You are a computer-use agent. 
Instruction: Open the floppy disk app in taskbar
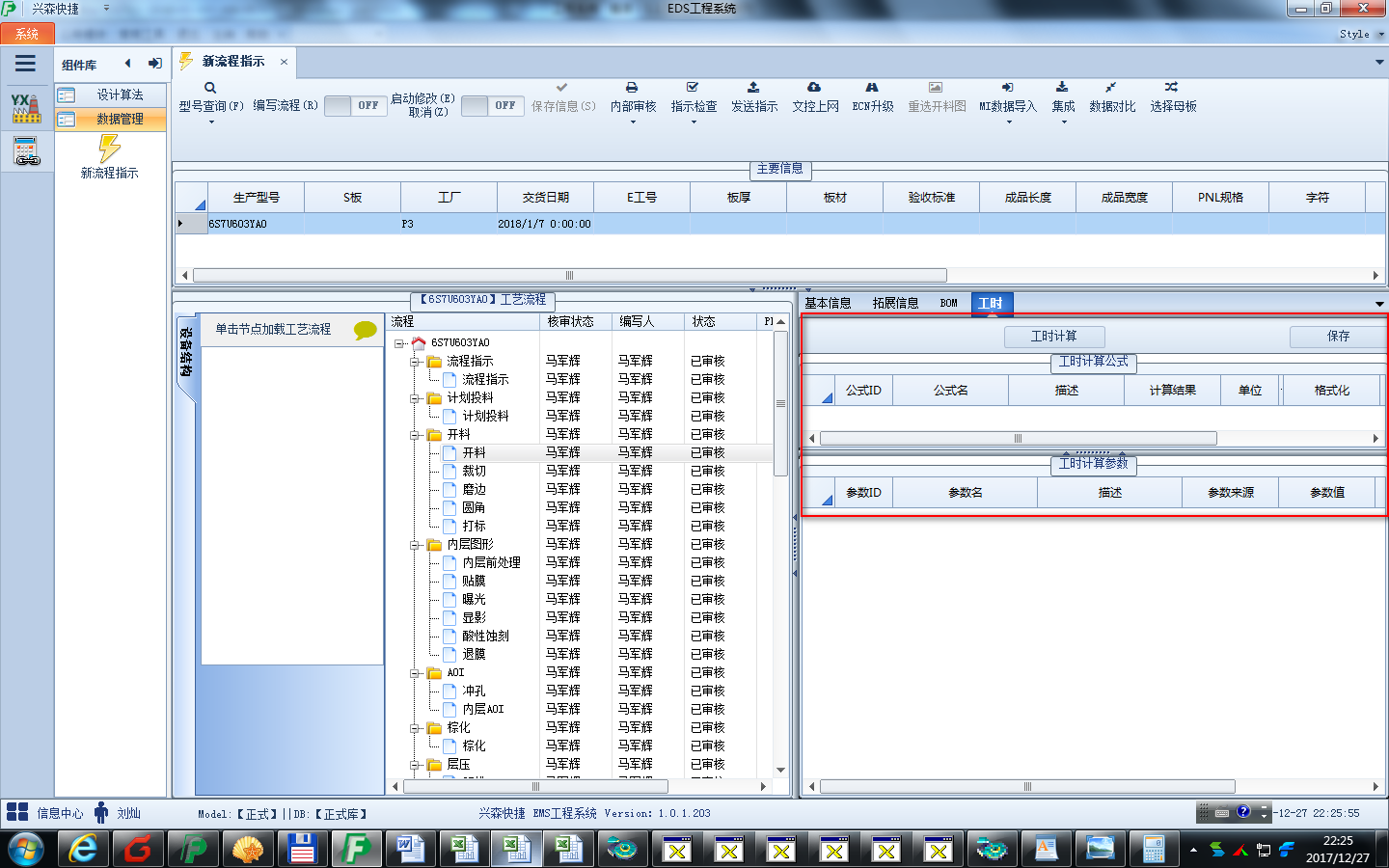(303, 849)
